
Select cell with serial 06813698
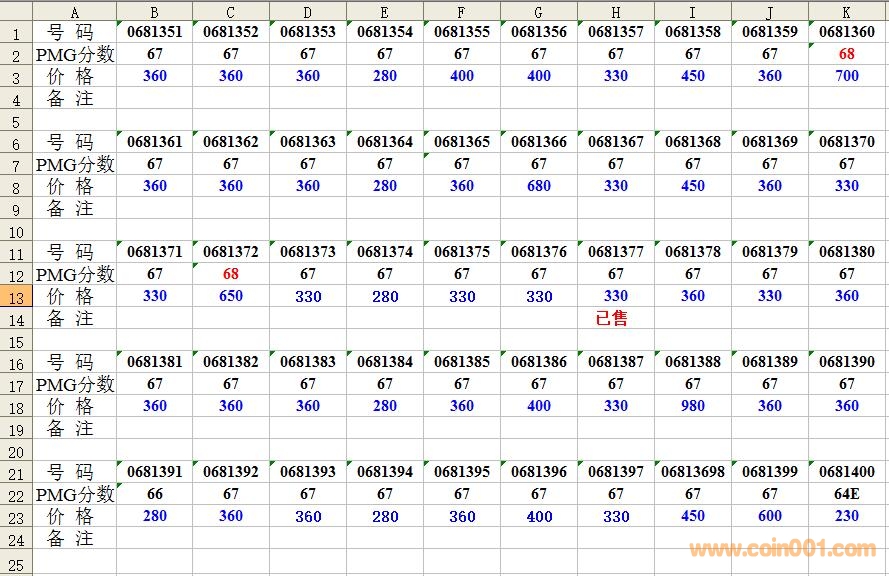[693, 472]
